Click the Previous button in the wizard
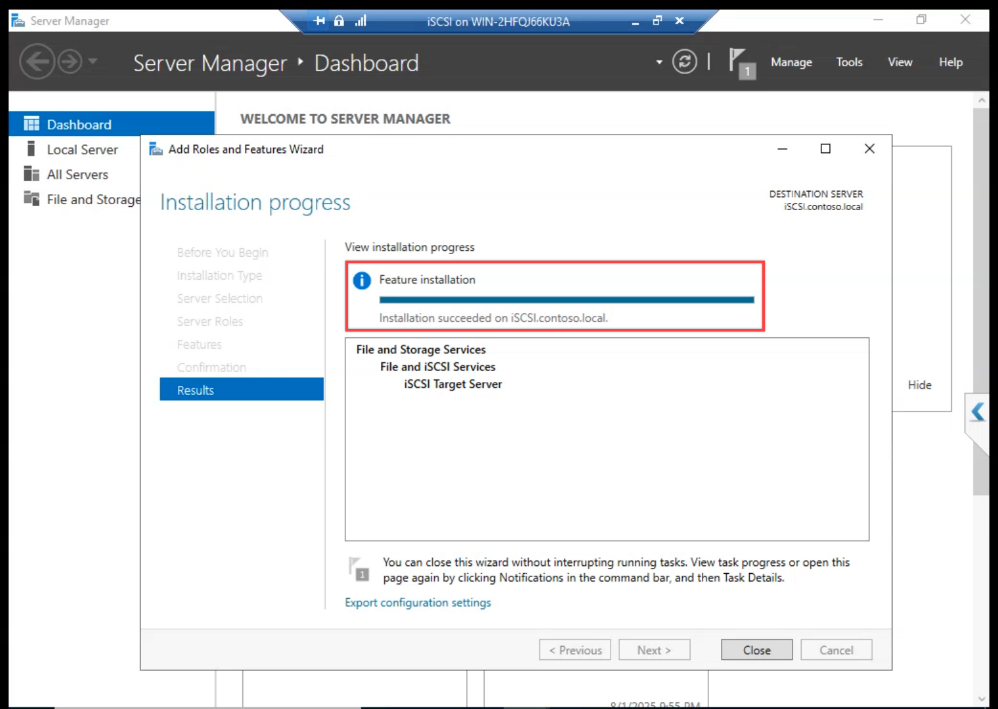The width and height of the screenshot is (998, 709). 575,650
